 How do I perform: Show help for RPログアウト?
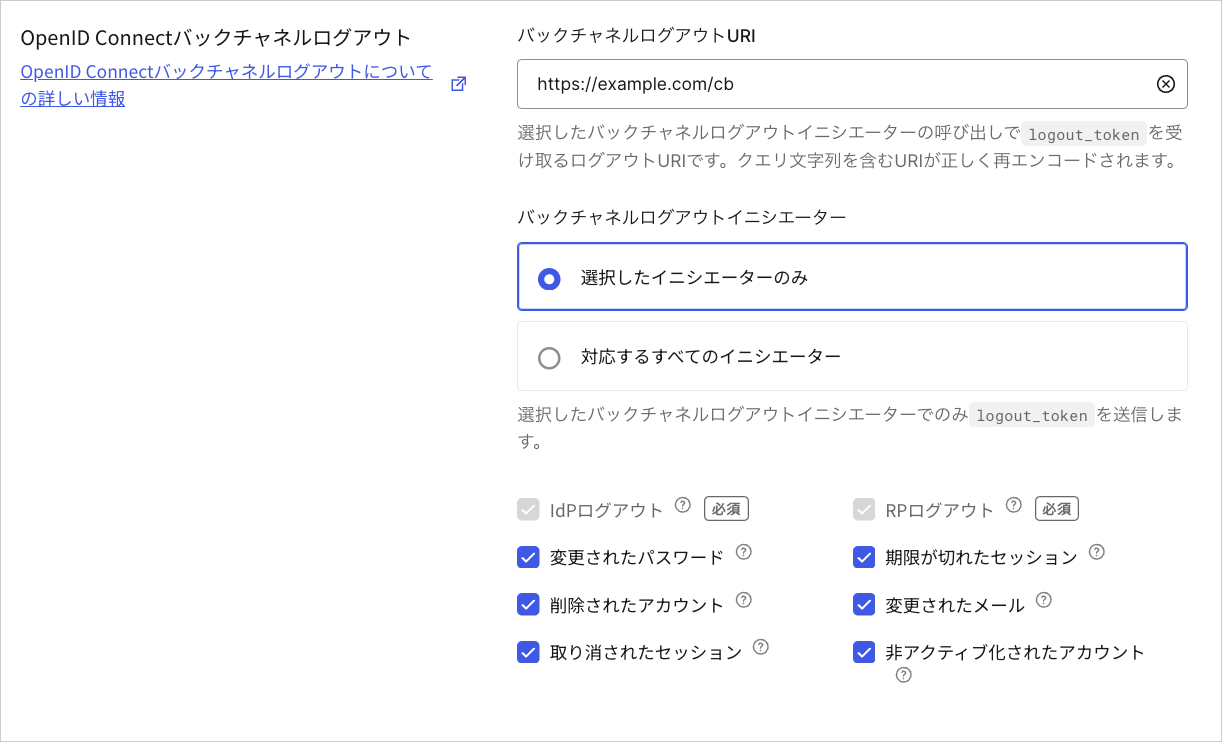tap(1014, 505)
